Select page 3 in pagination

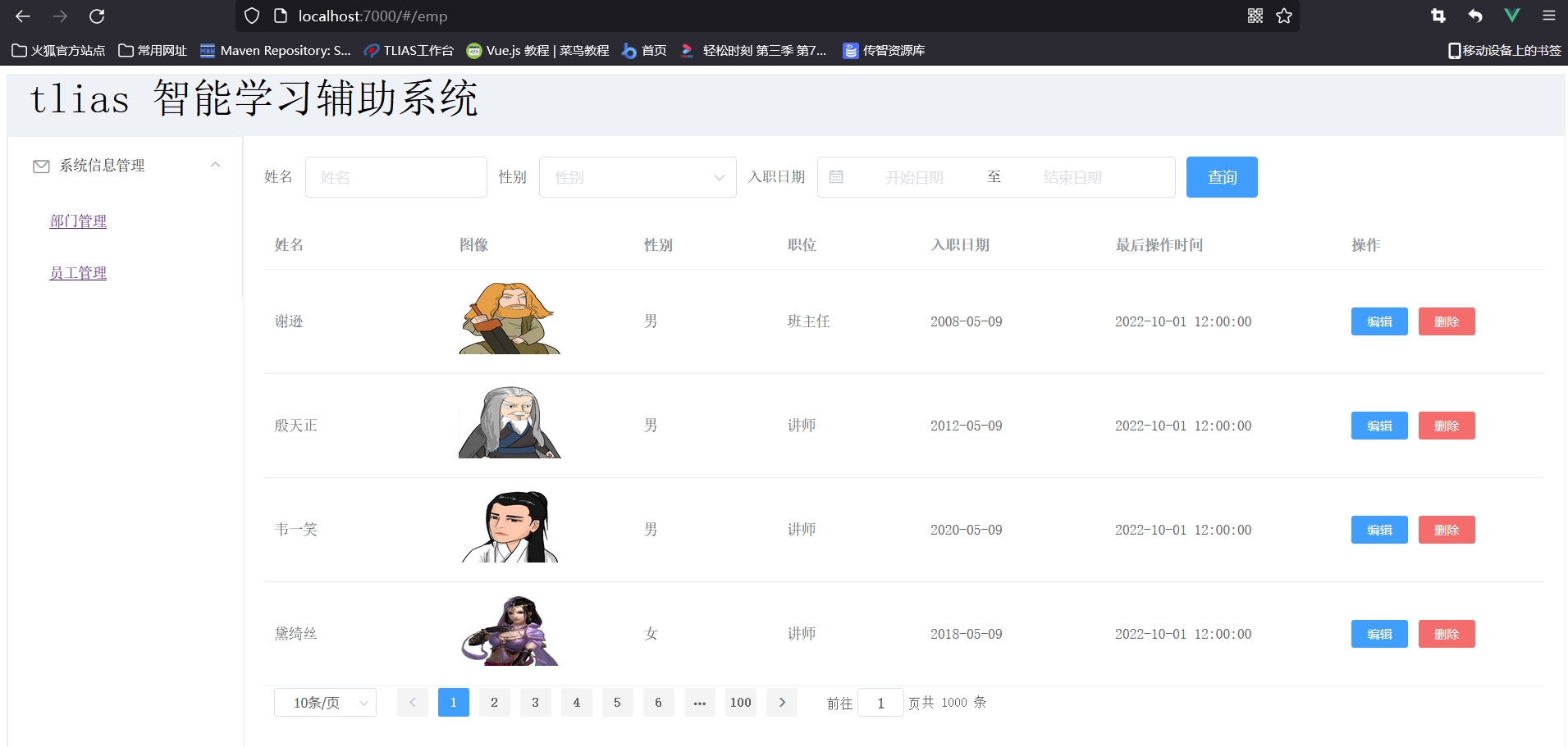tap(535, 703)
